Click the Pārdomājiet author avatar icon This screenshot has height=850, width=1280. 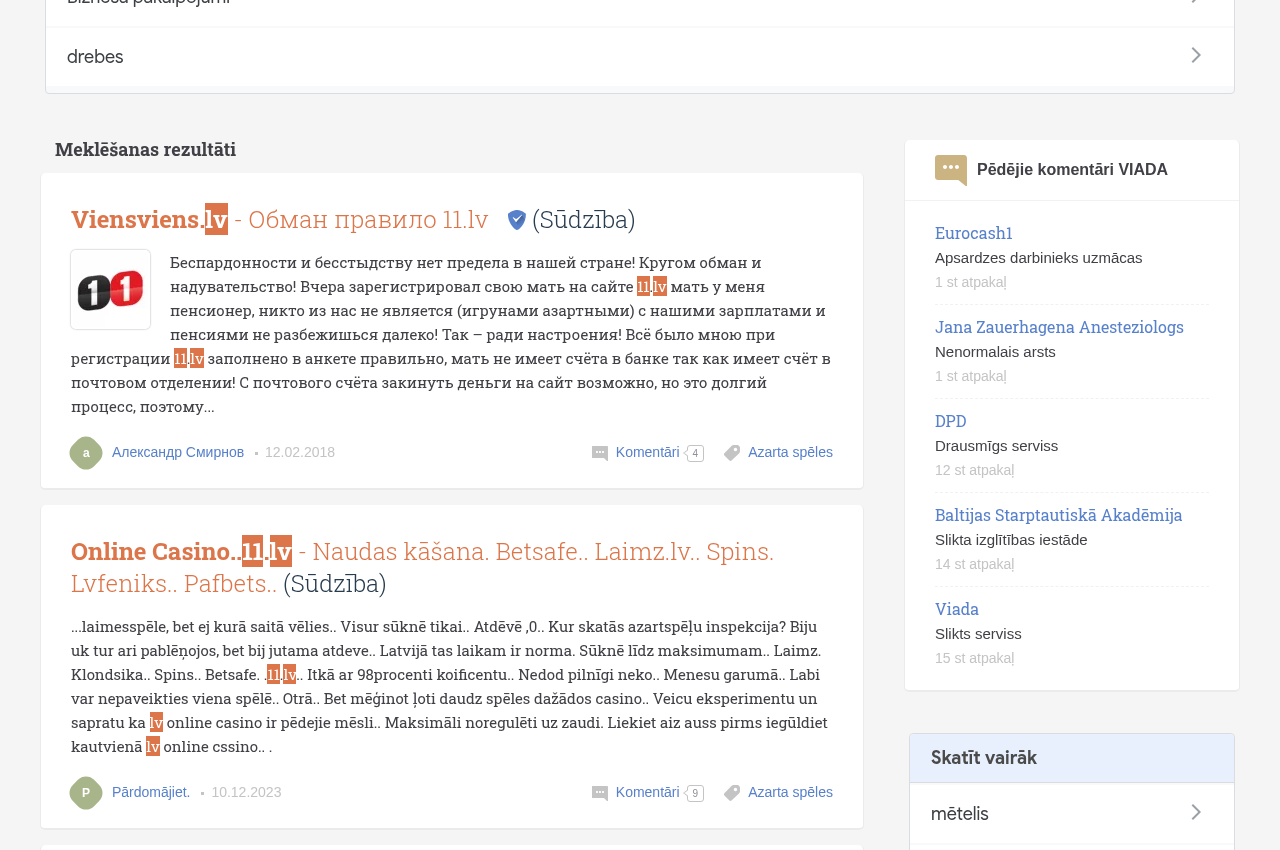(x=86, y=793)
